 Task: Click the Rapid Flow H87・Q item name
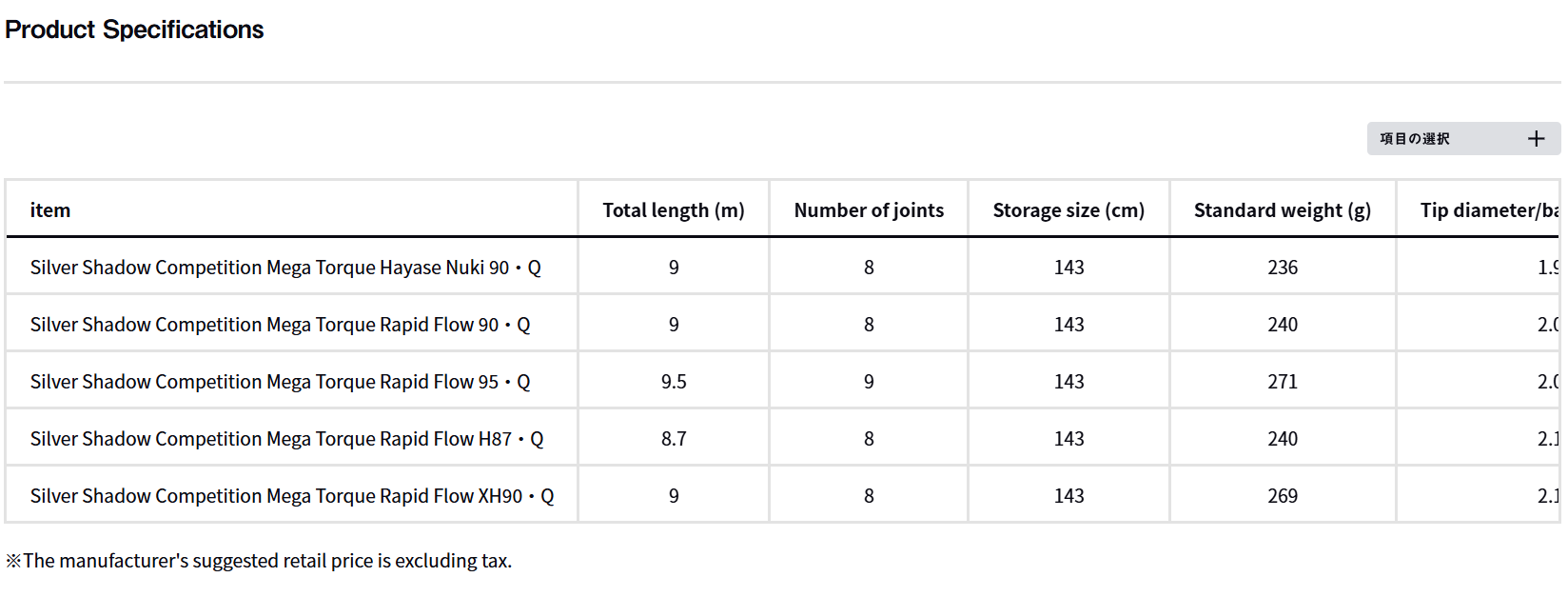point(286,439)
